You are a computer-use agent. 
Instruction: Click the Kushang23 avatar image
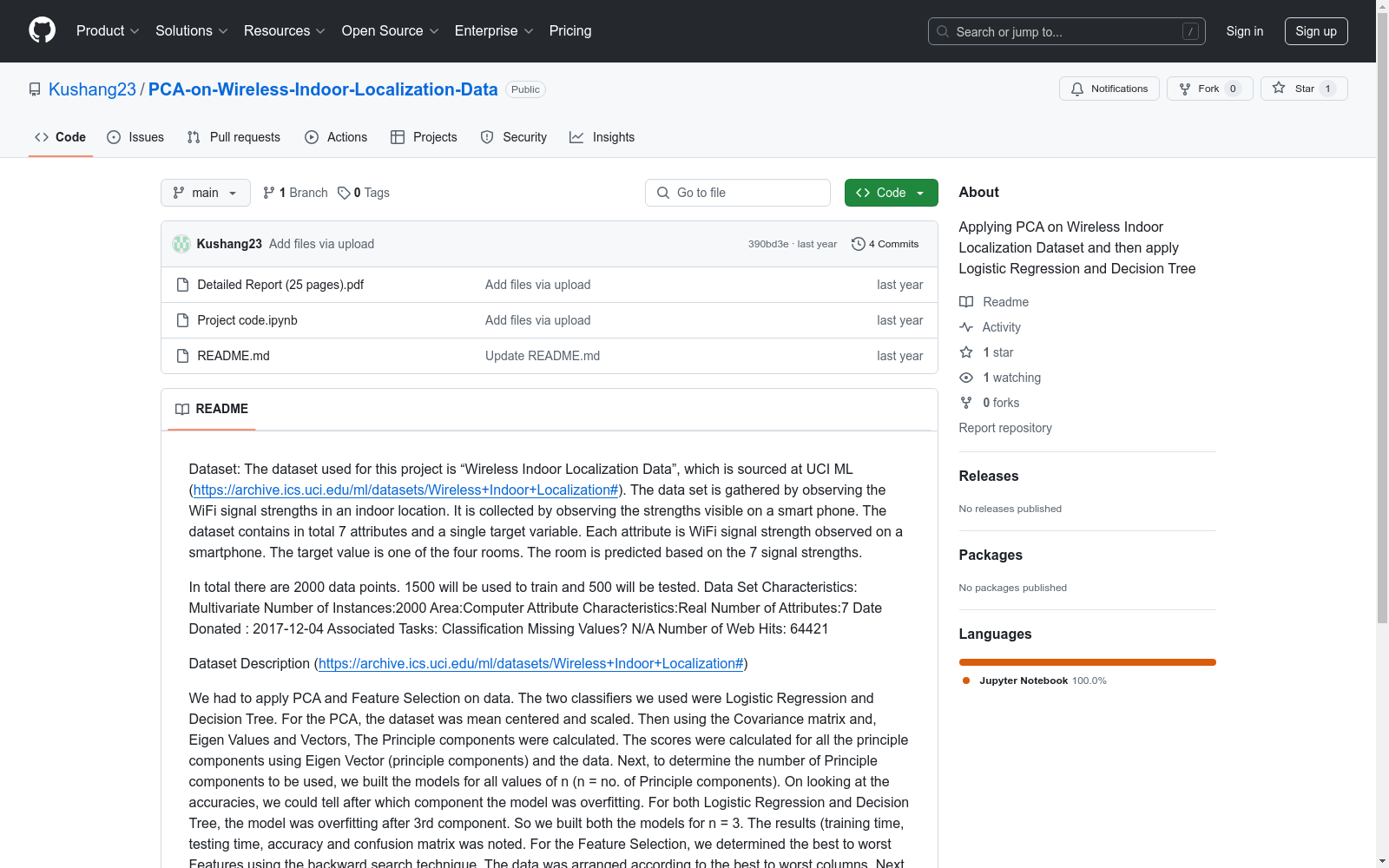tap(181, 244)
